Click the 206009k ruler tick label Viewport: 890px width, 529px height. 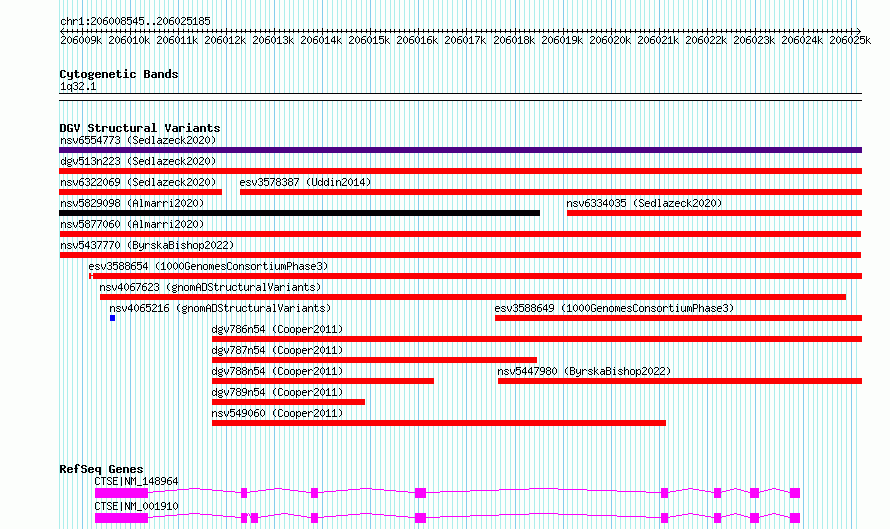81,40
